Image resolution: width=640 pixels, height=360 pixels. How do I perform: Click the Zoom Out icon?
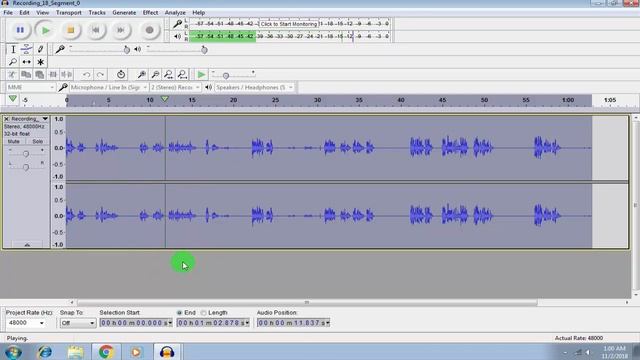click(x=155, y=75)
